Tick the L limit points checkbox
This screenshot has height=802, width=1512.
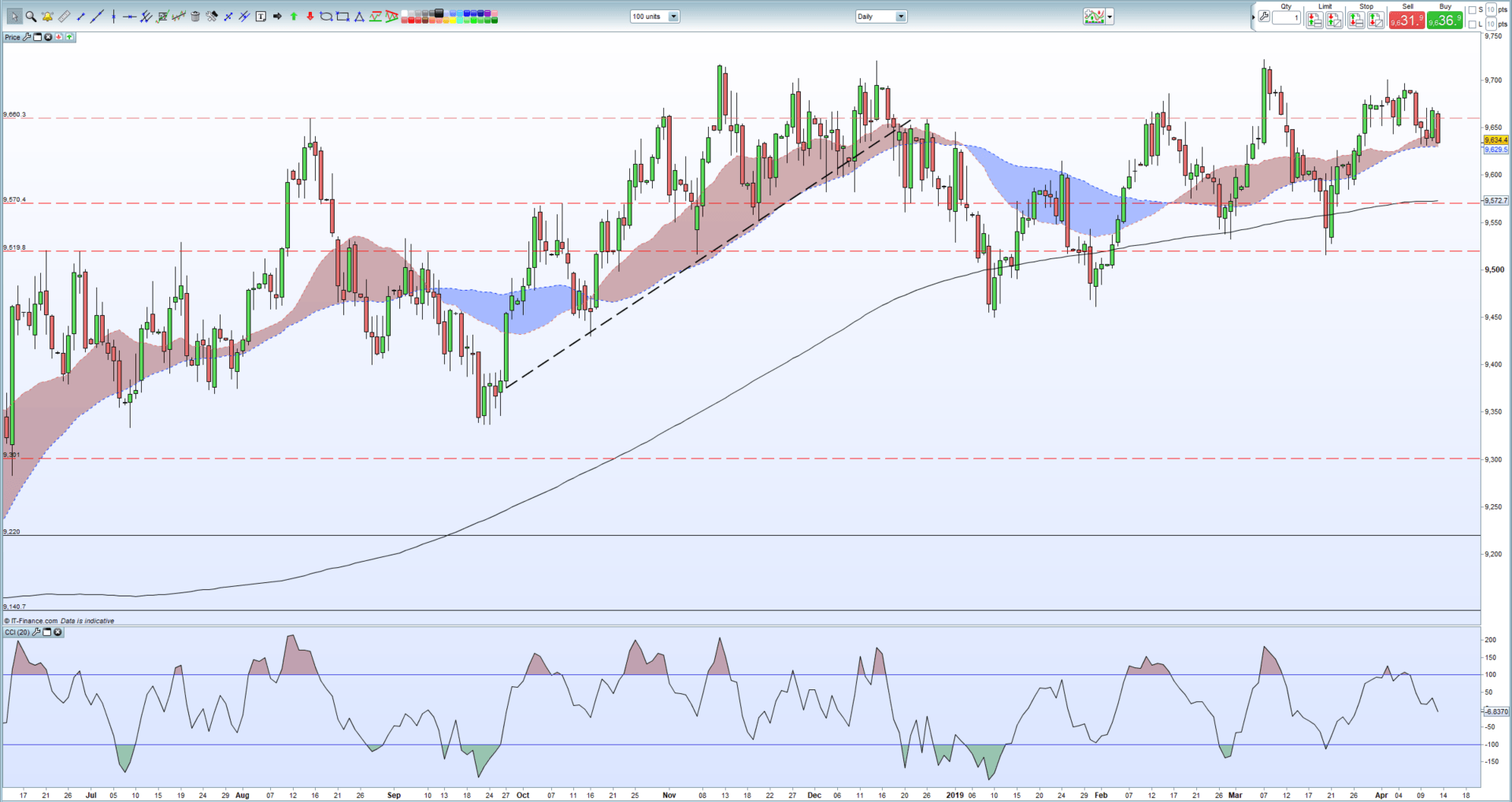(x=1472, y=24)
